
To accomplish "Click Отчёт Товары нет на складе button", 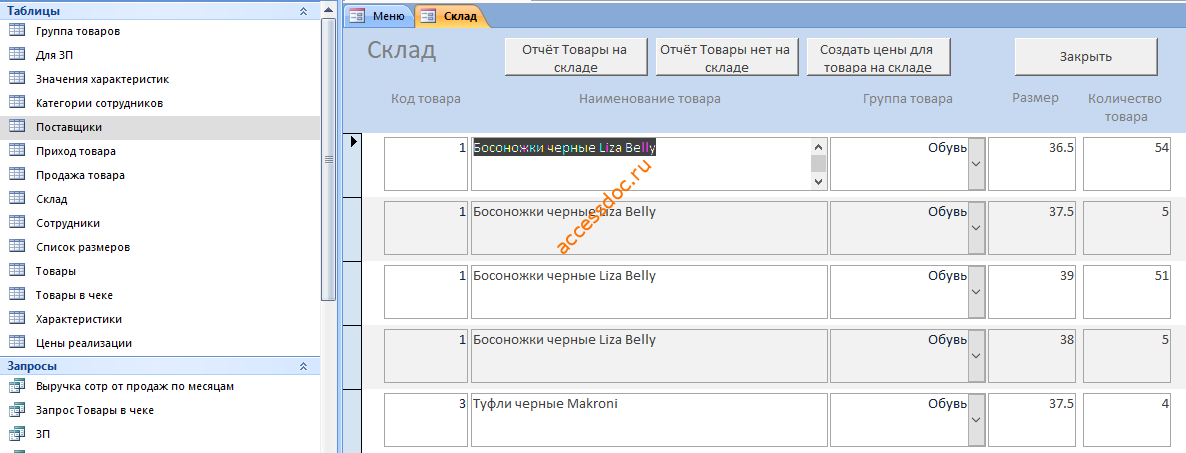I will [727, 57].
